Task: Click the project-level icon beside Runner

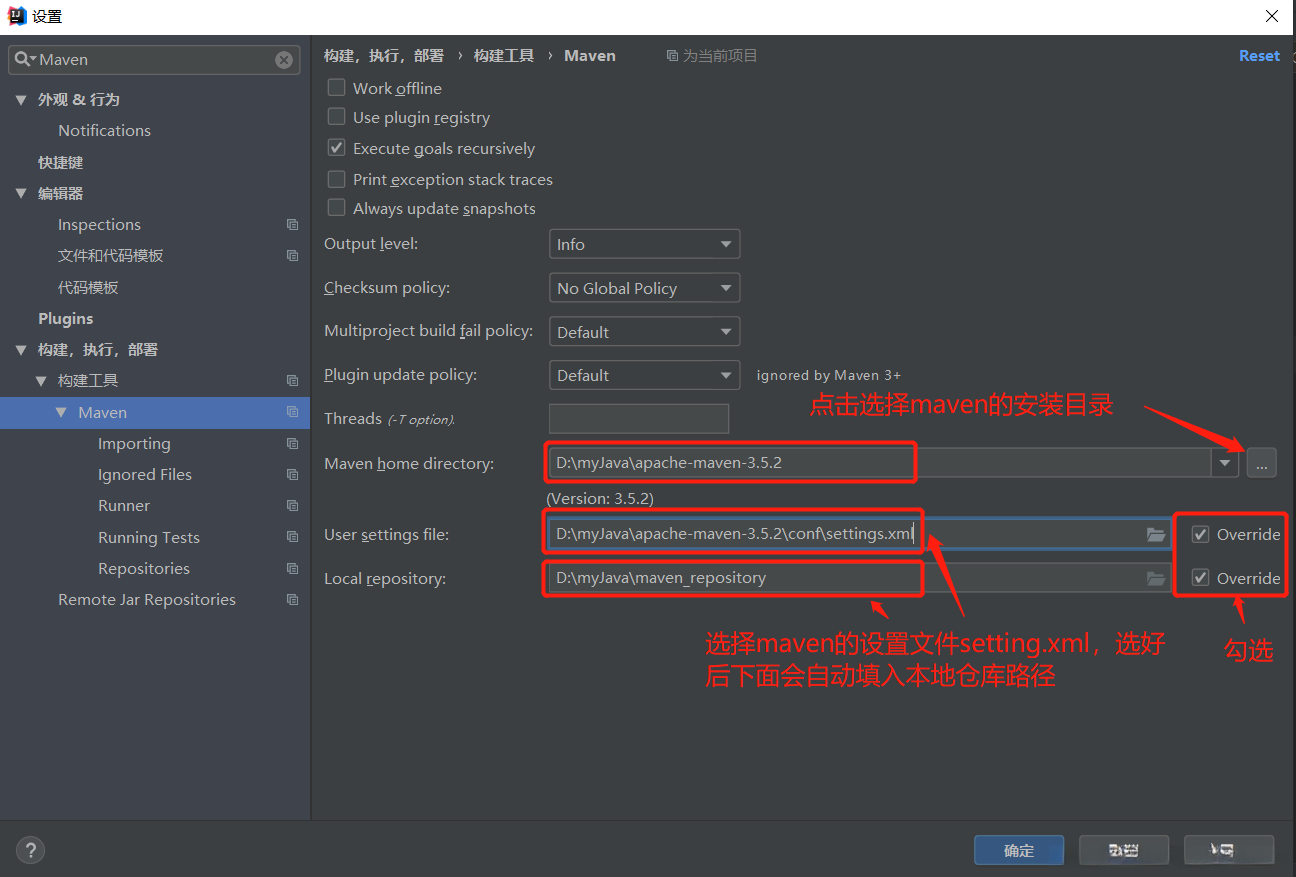Action: coord(292,506)
